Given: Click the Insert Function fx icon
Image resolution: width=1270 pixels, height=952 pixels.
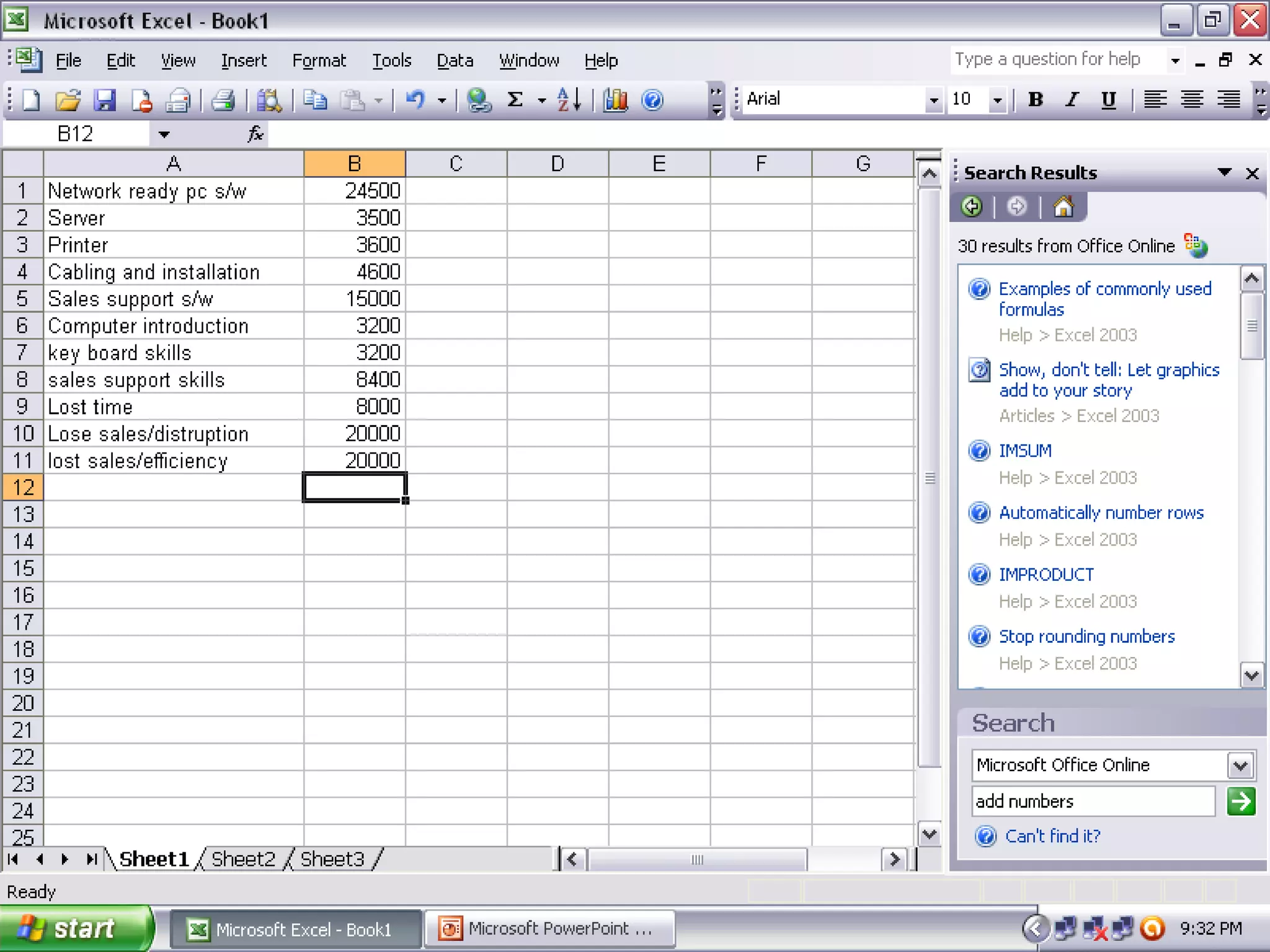Looking at the screenshot, I should (255, 134).
